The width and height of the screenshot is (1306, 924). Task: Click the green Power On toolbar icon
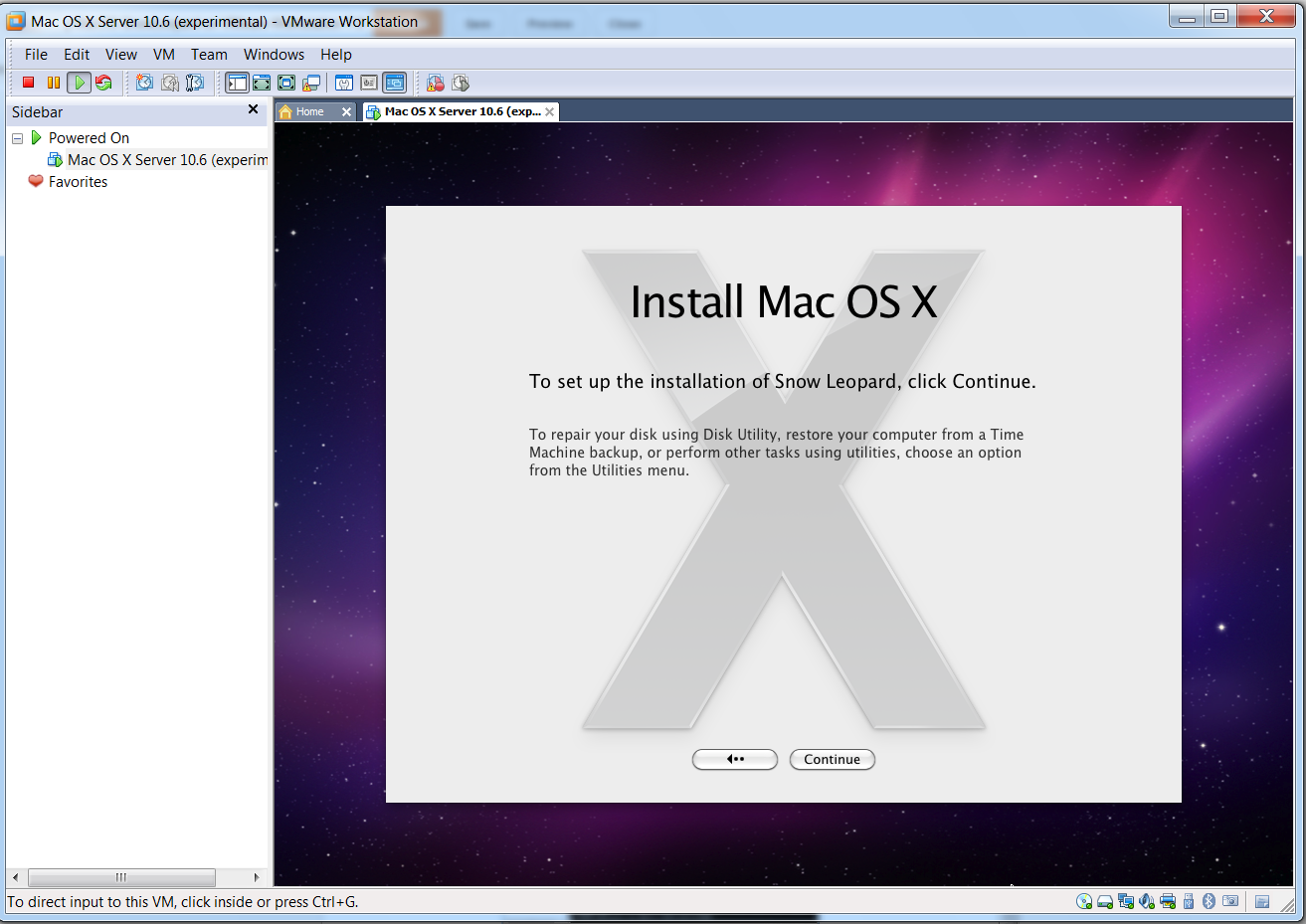coord(79,83)
